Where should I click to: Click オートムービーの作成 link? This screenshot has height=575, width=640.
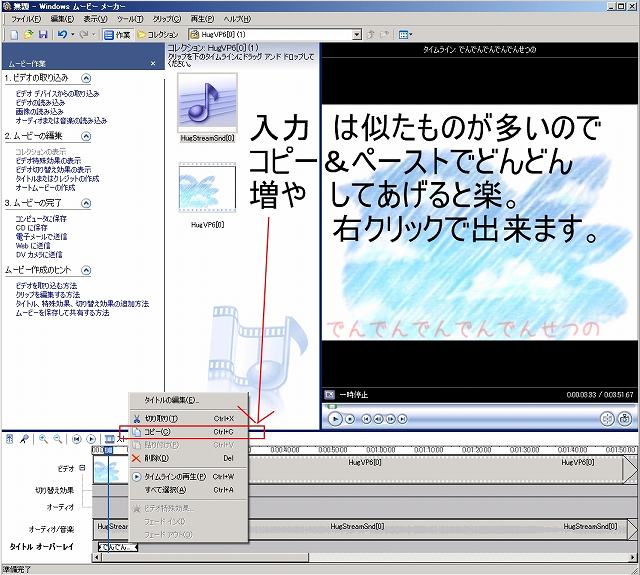click(45, 187)
